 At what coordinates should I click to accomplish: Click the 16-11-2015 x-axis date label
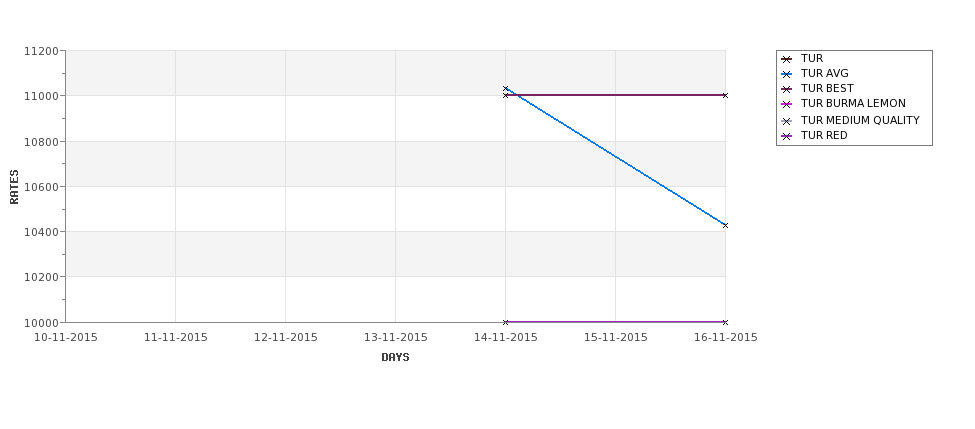pyautogui.click(x=726, y=337)
